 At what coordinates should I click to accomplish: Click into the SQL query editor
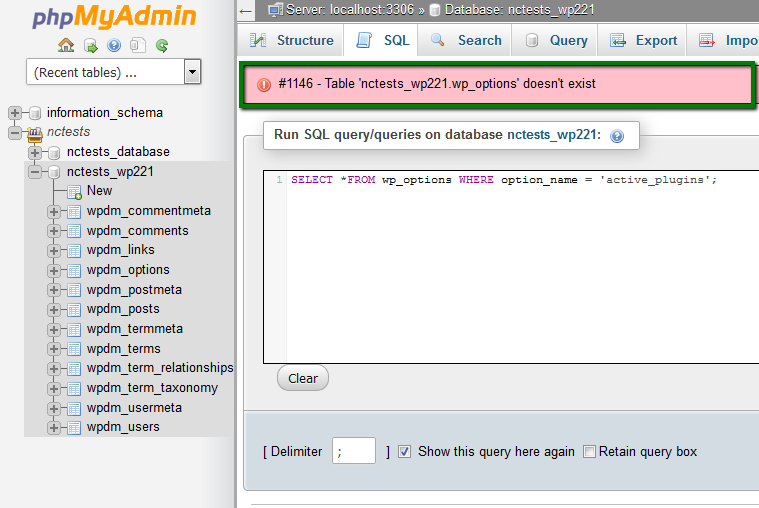(x=511, y=266)
